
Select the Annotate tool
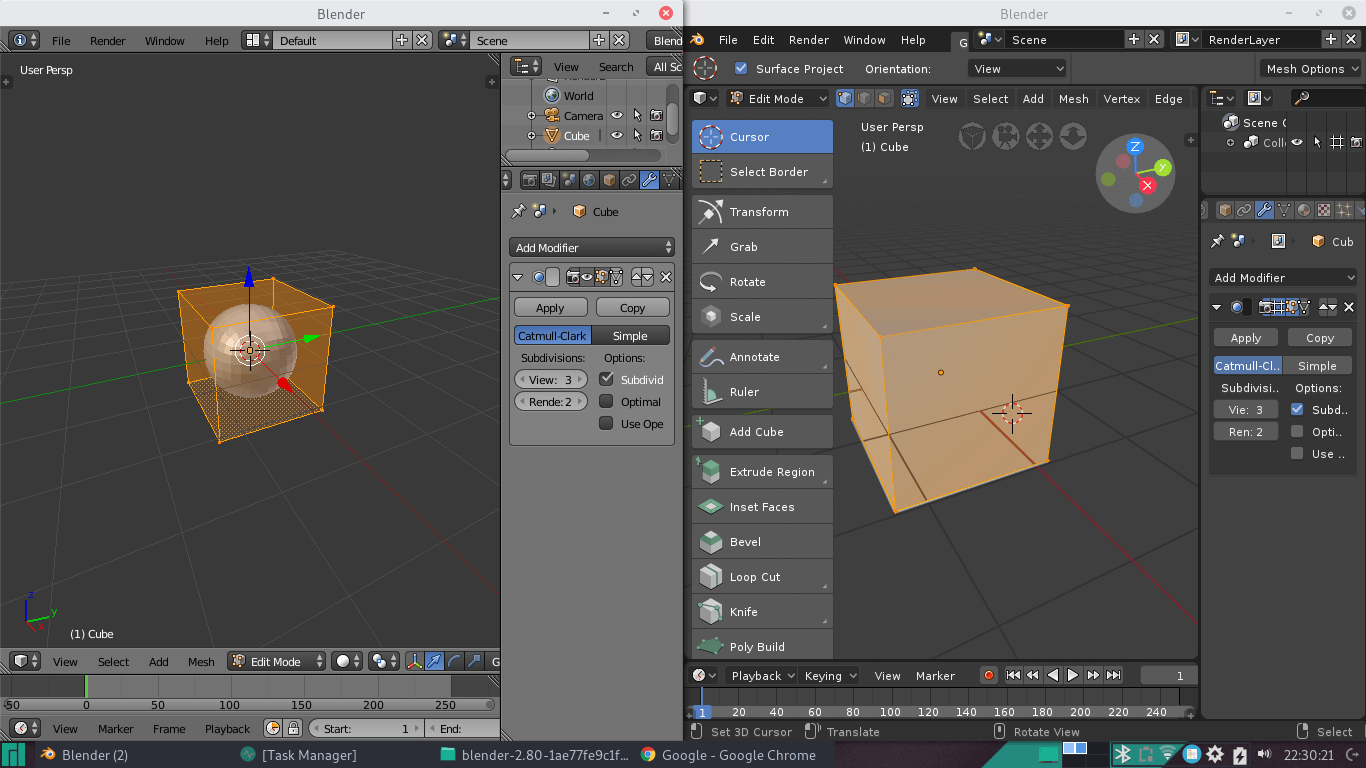762,356
